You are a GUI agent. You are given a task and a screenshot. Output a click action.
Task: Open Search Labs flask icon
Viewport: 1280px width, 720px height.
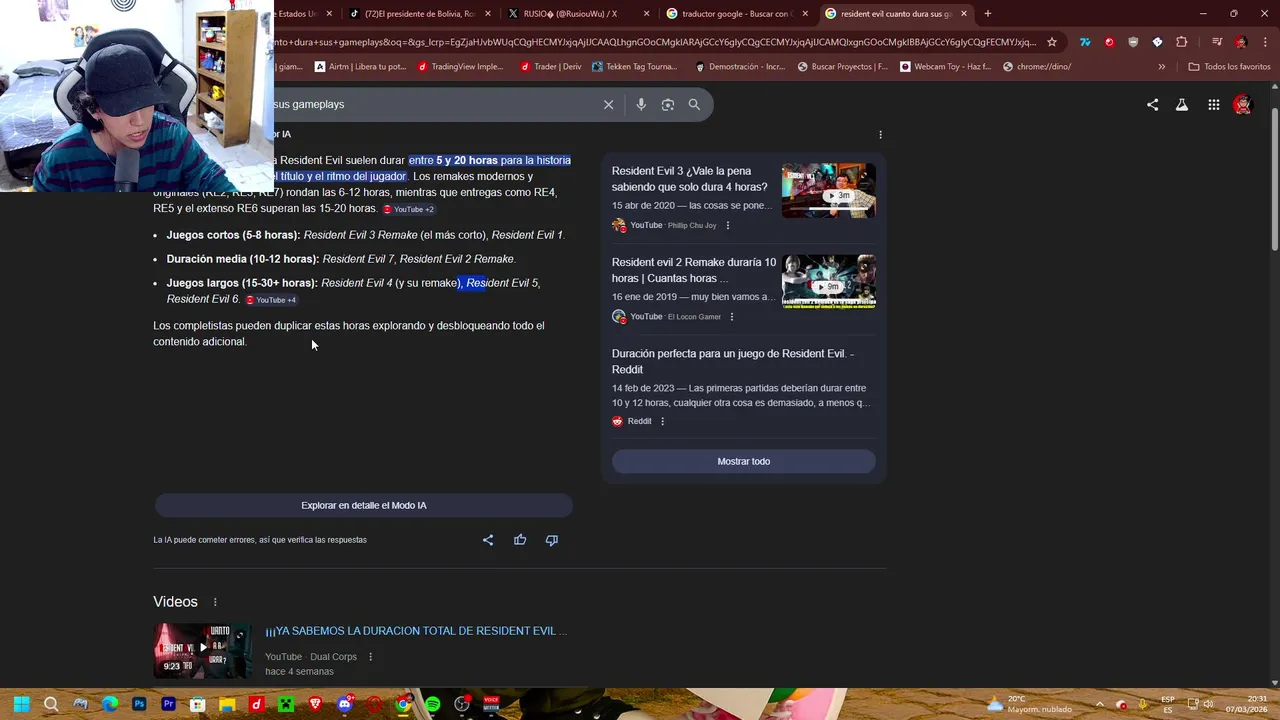tap(1182, 104)
